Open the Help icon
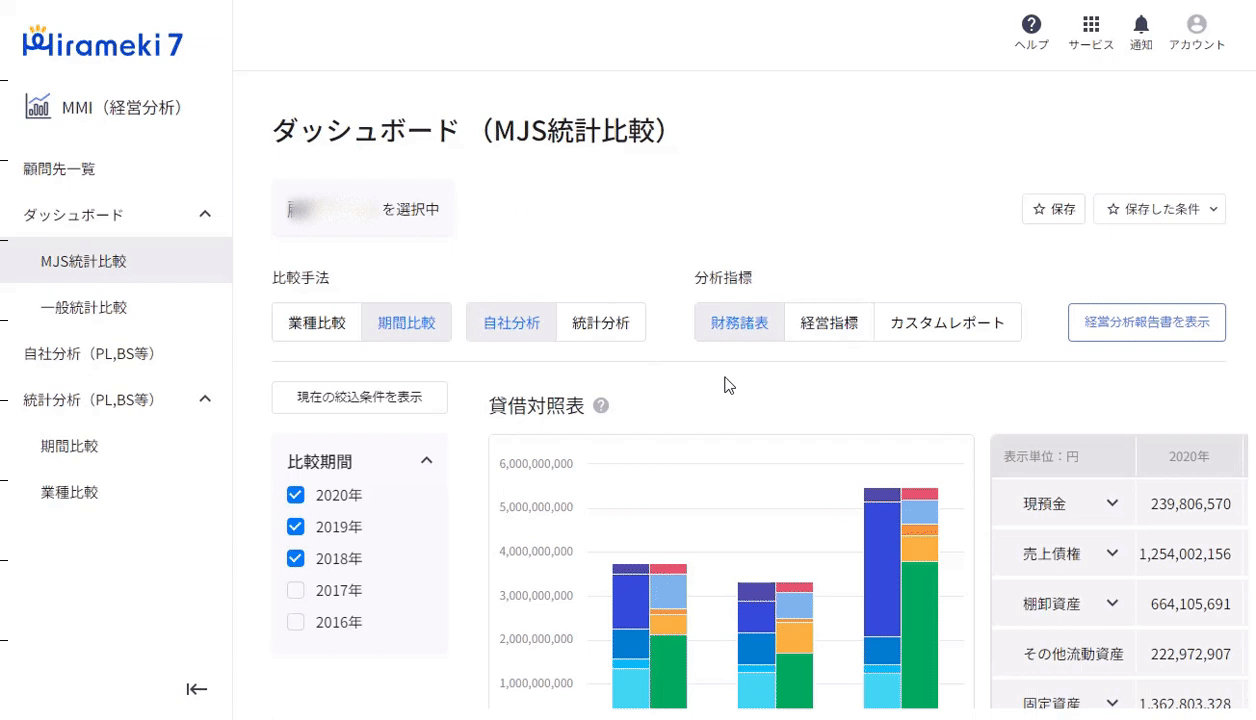Image resolution: width=1256 pixels, height=720 pixels. [1031, 24]
